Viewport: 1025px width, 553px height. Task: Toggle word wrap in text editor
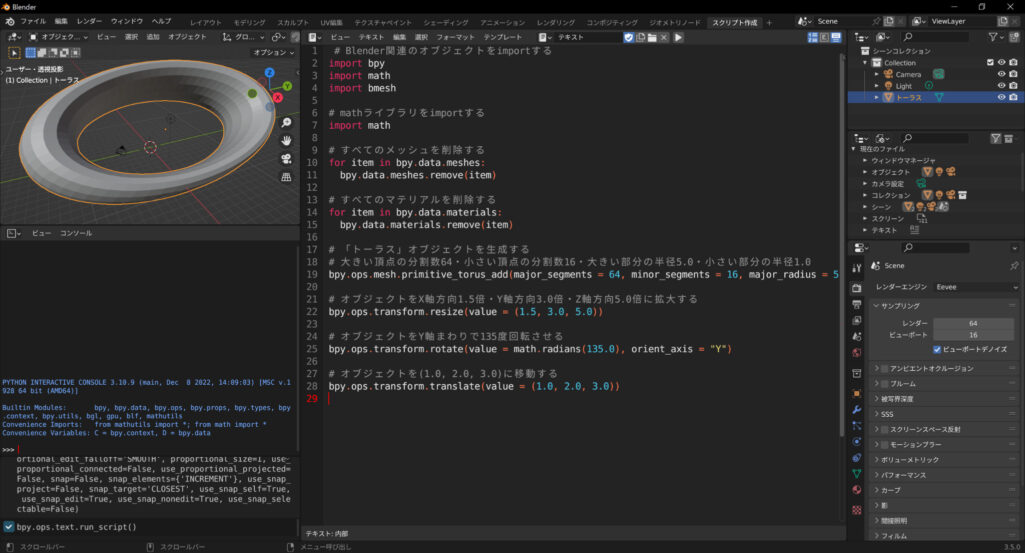click(x=824, y=37)
